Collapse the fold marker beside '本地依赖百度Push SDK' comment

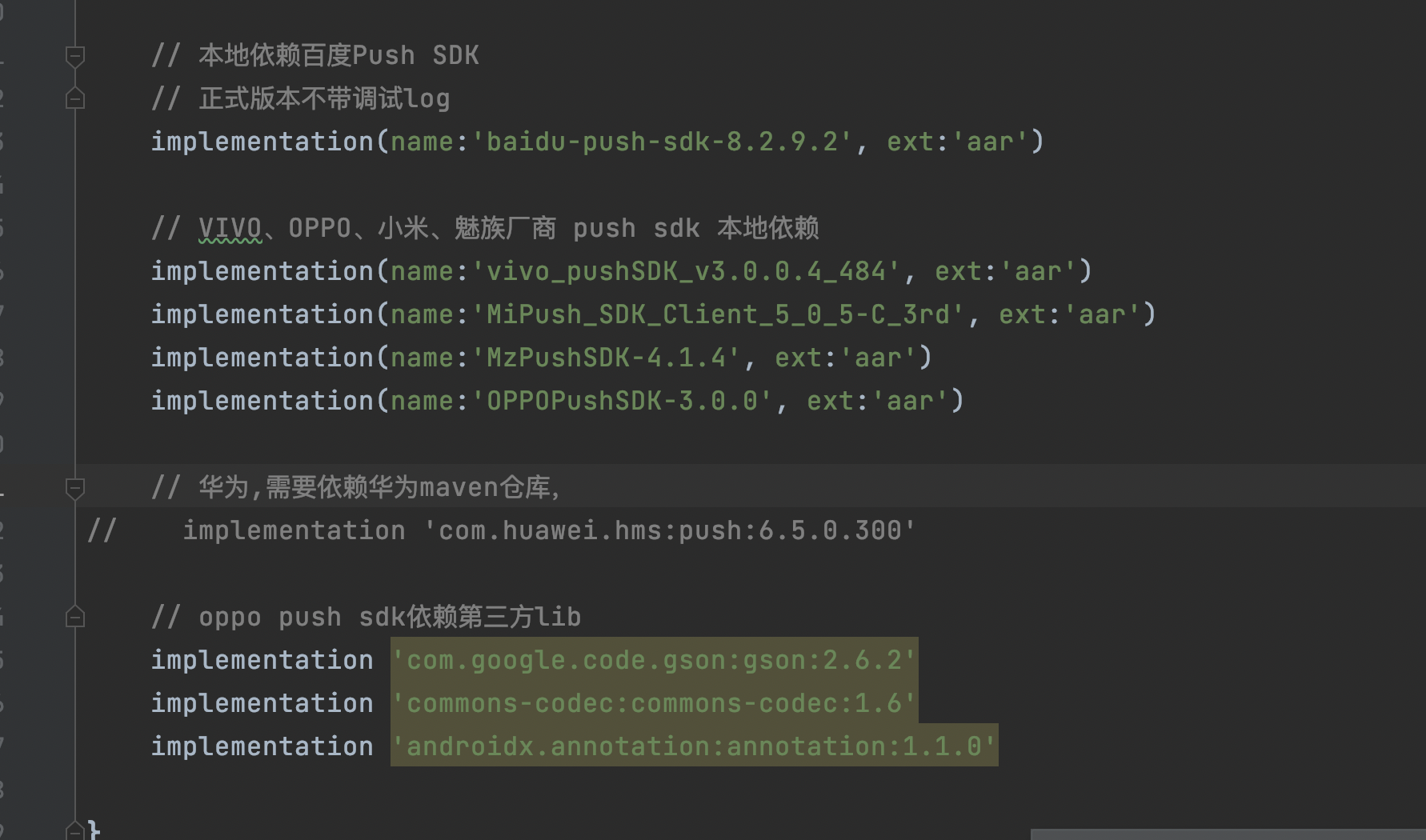coord(75,56)
